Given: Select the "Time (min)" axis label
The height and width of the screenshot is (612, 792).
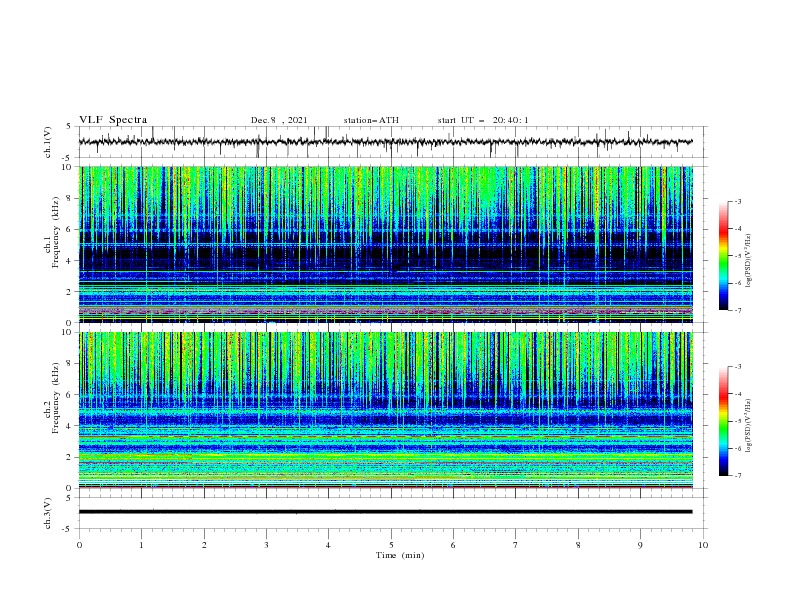Looking at the screenshot, I should (400, 555).
